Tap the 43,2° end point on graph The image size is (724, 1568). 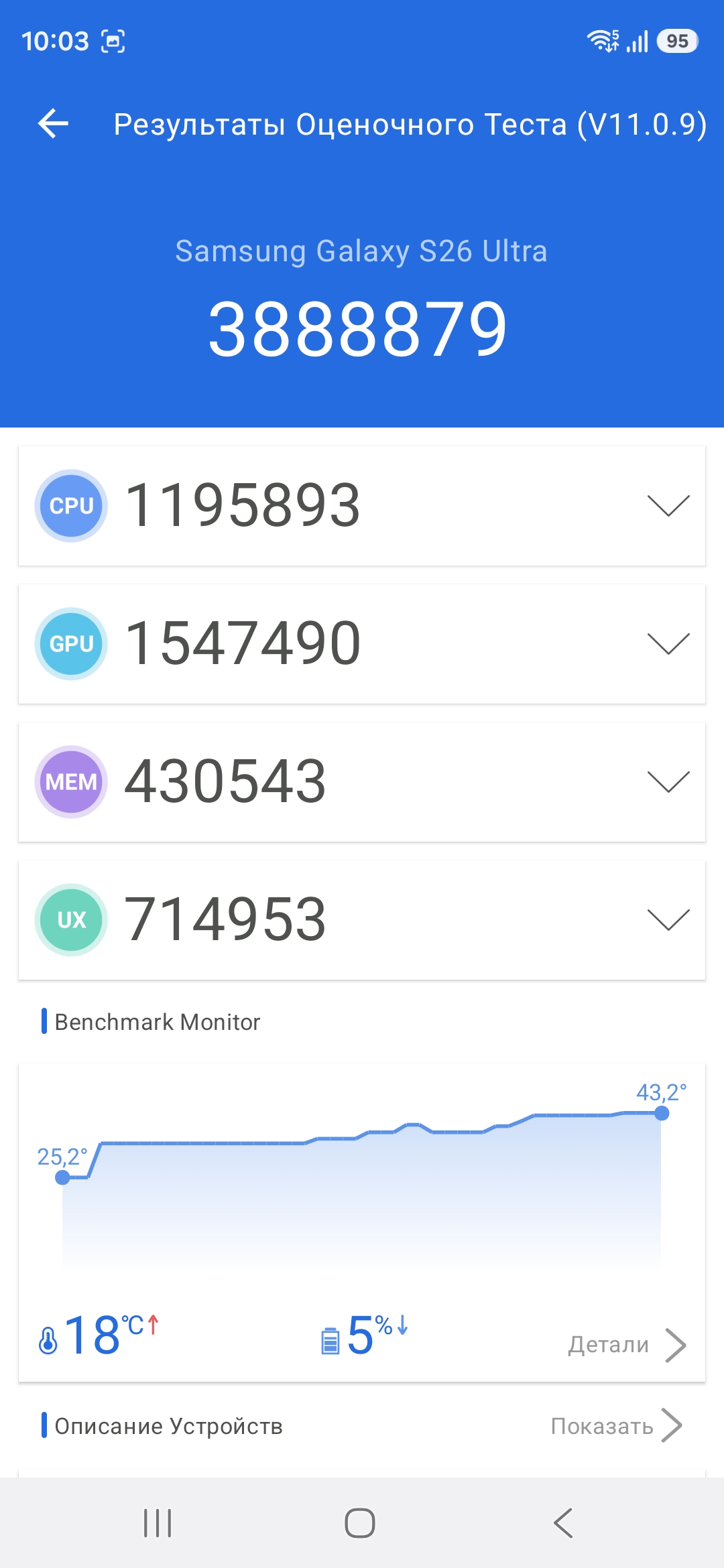click(662, 1113)
